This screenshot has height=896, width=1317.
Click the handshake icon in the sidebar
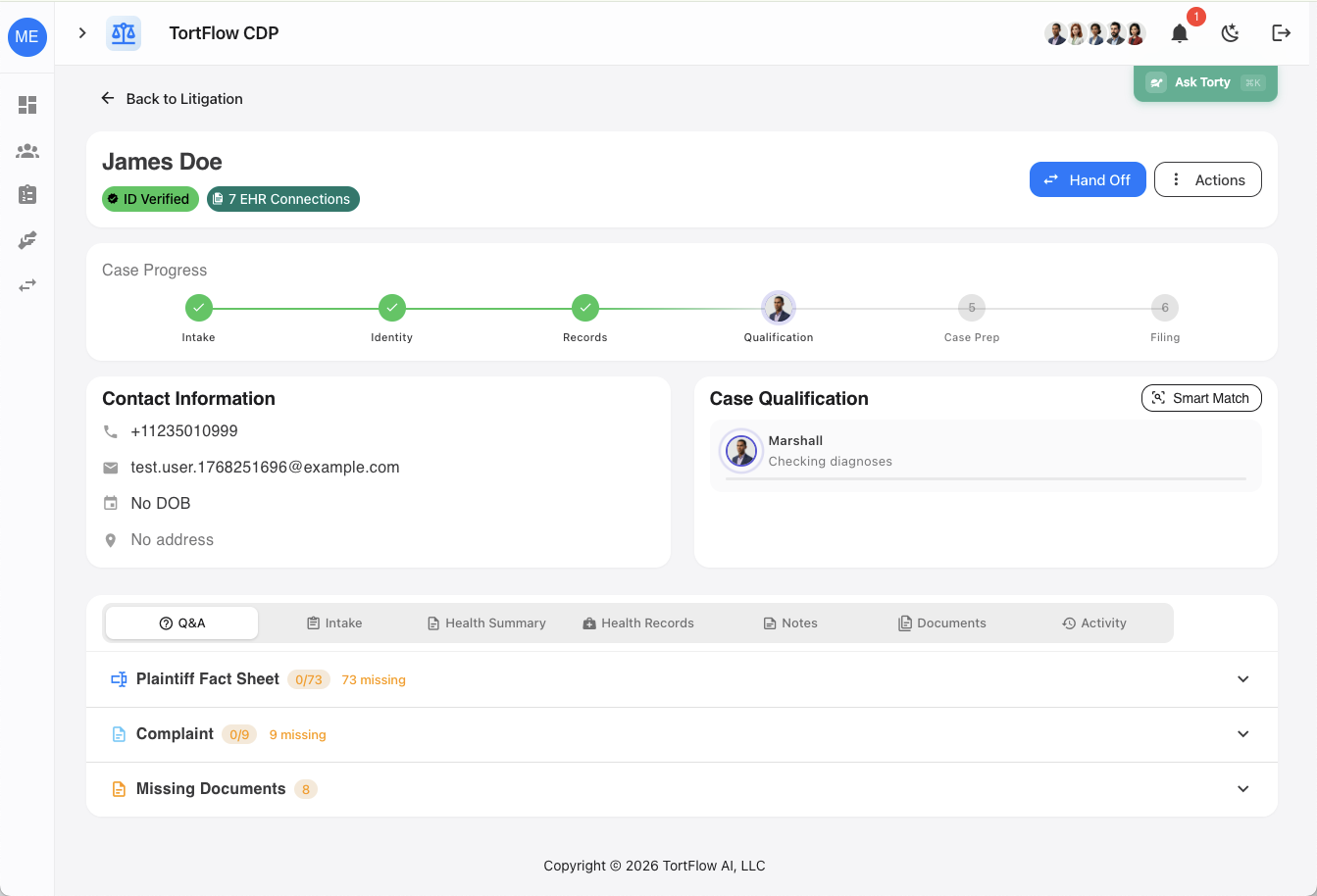tap(26, 240)
